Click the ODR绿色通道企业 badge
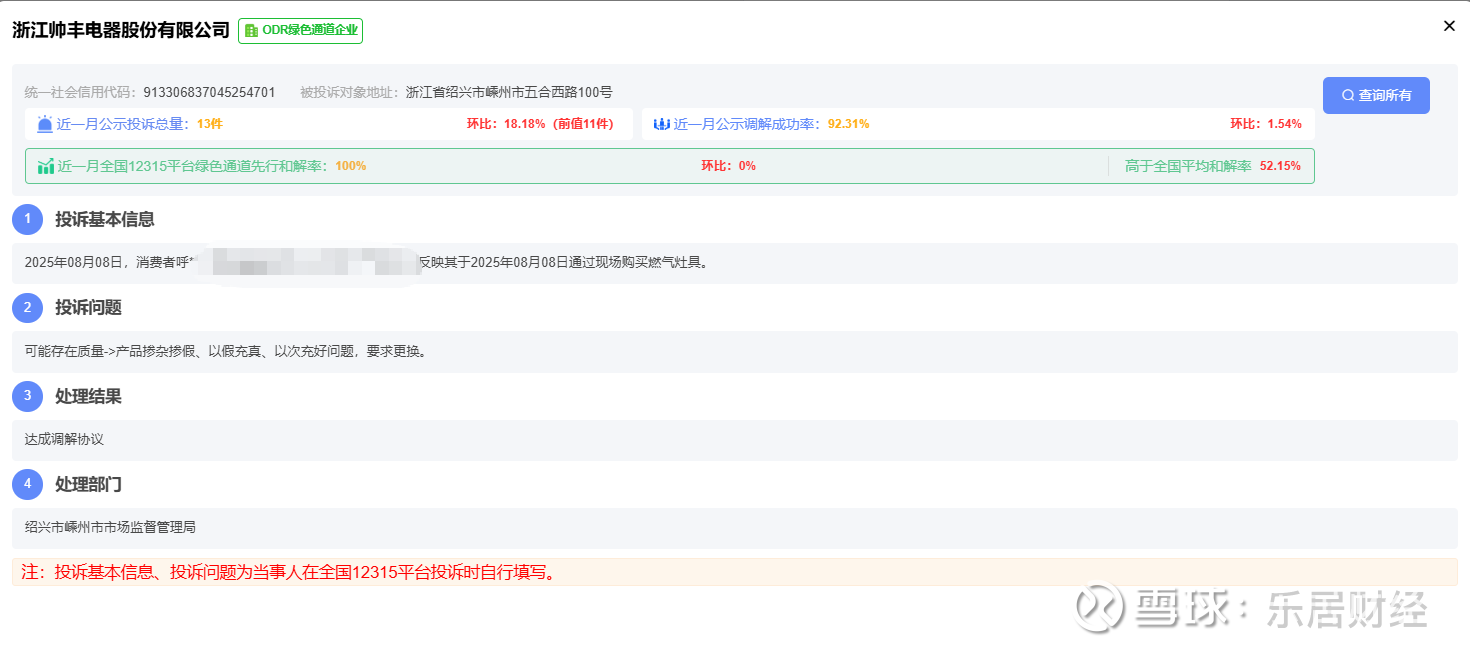 click(x=300, y=31)
